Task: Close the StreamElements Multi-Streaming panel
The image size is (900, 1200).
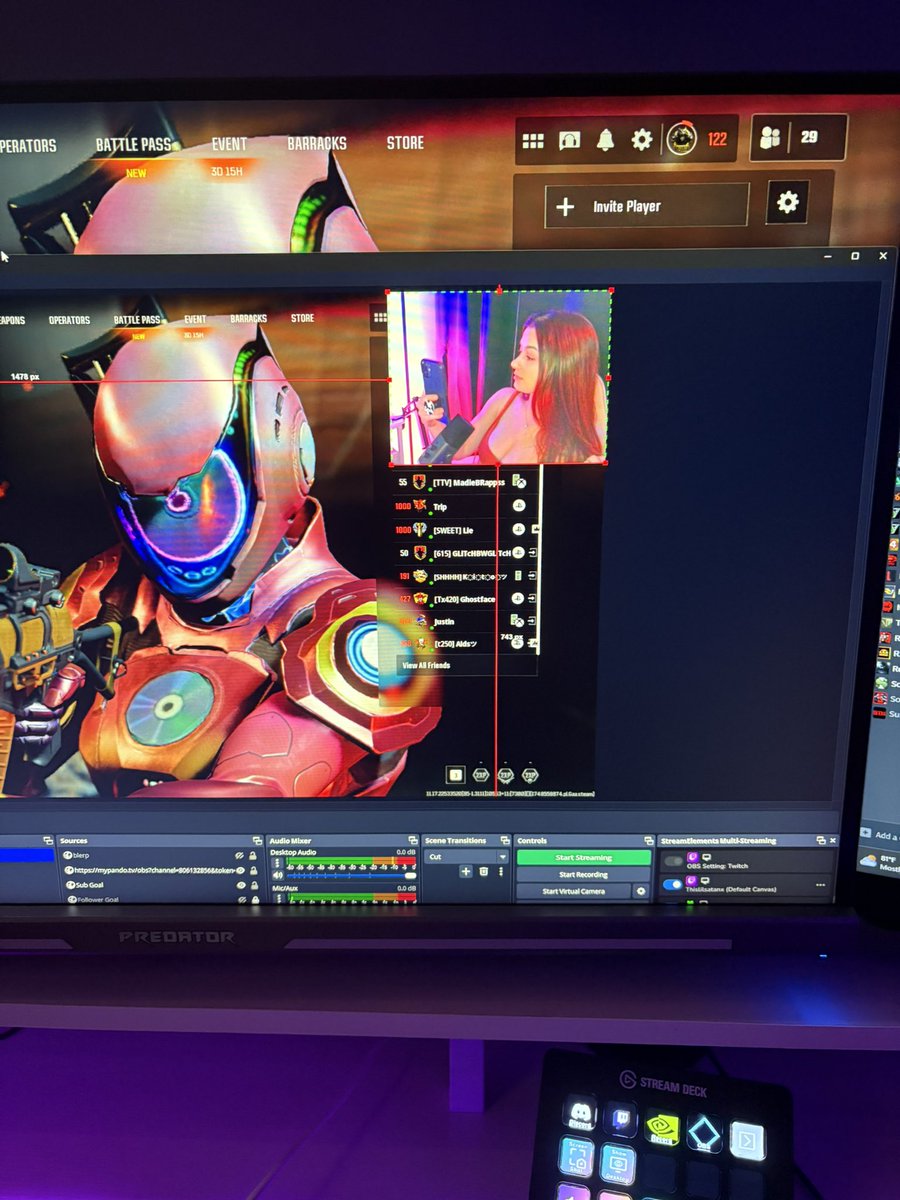Action: point(833,840)
